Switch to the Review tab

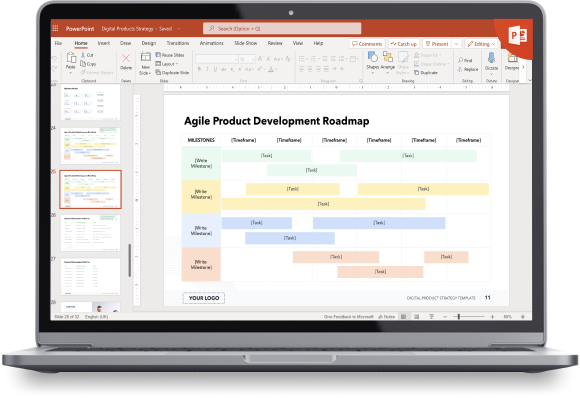coord(275,43)
